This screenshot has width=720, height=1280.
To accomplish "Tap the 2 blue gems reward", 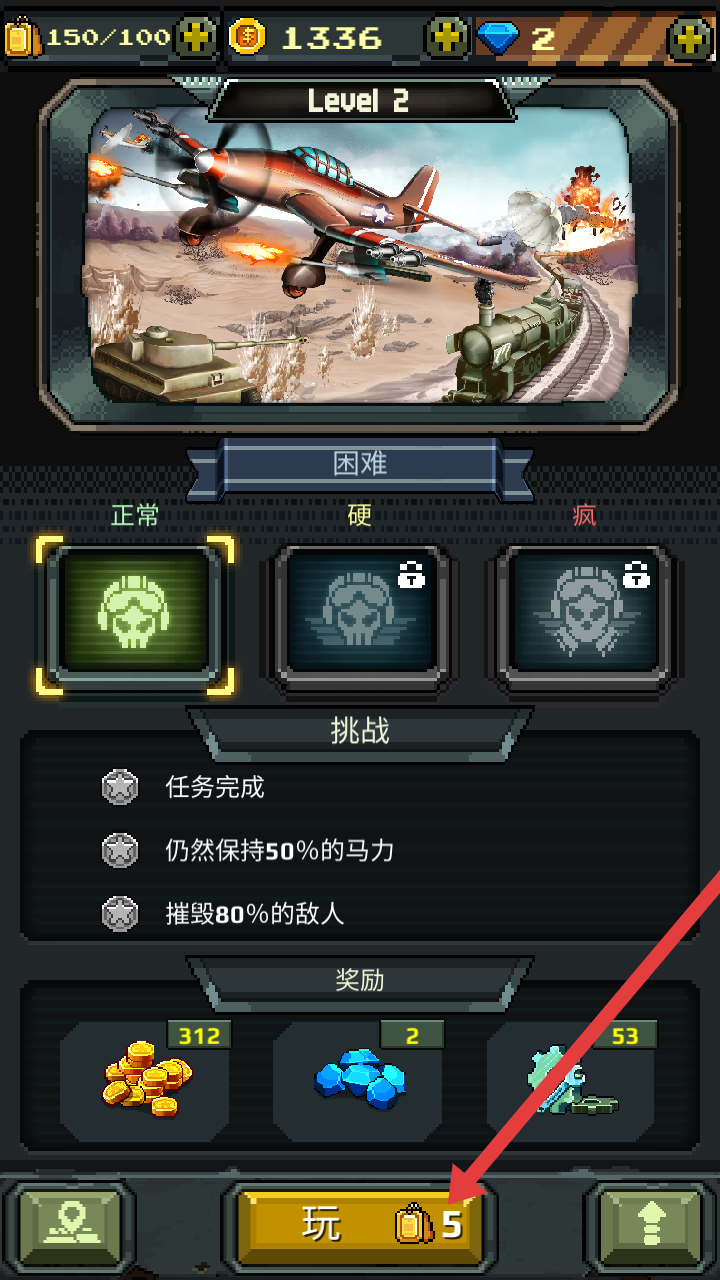I will pyautogui.click(x=359, y=1080).
